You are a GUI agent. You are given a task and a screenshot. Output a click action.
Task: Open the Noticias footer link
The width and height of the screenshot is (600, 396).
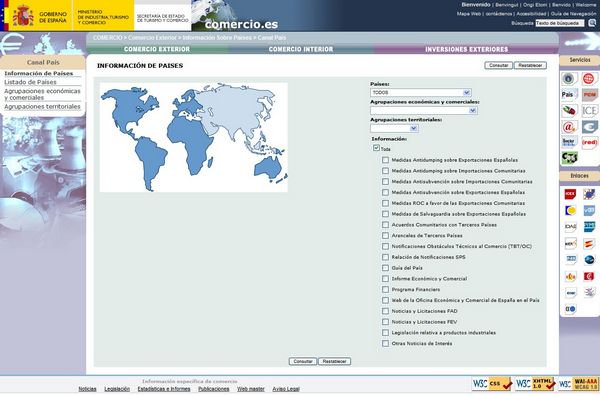[x=87, y=389]
